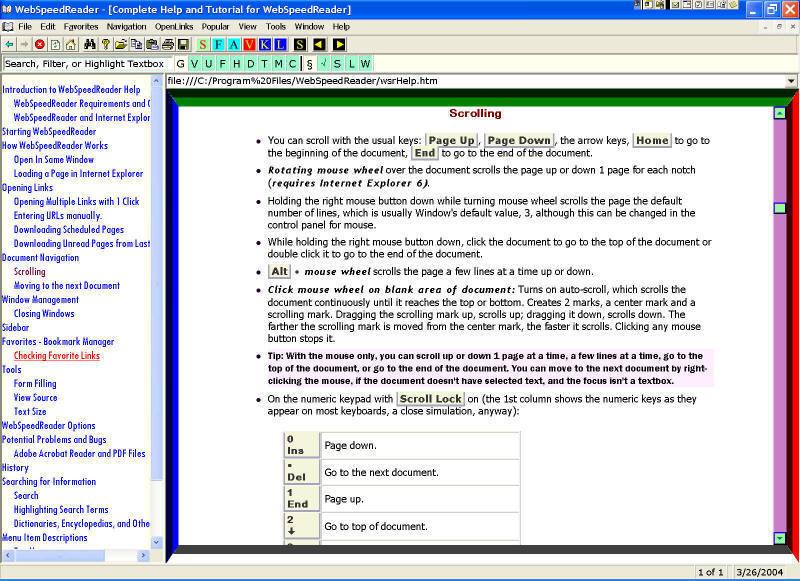Click the sidebar scrollbar up arrow
The width and height of the screenshot is (800, 581).
[x=157, y=81]
